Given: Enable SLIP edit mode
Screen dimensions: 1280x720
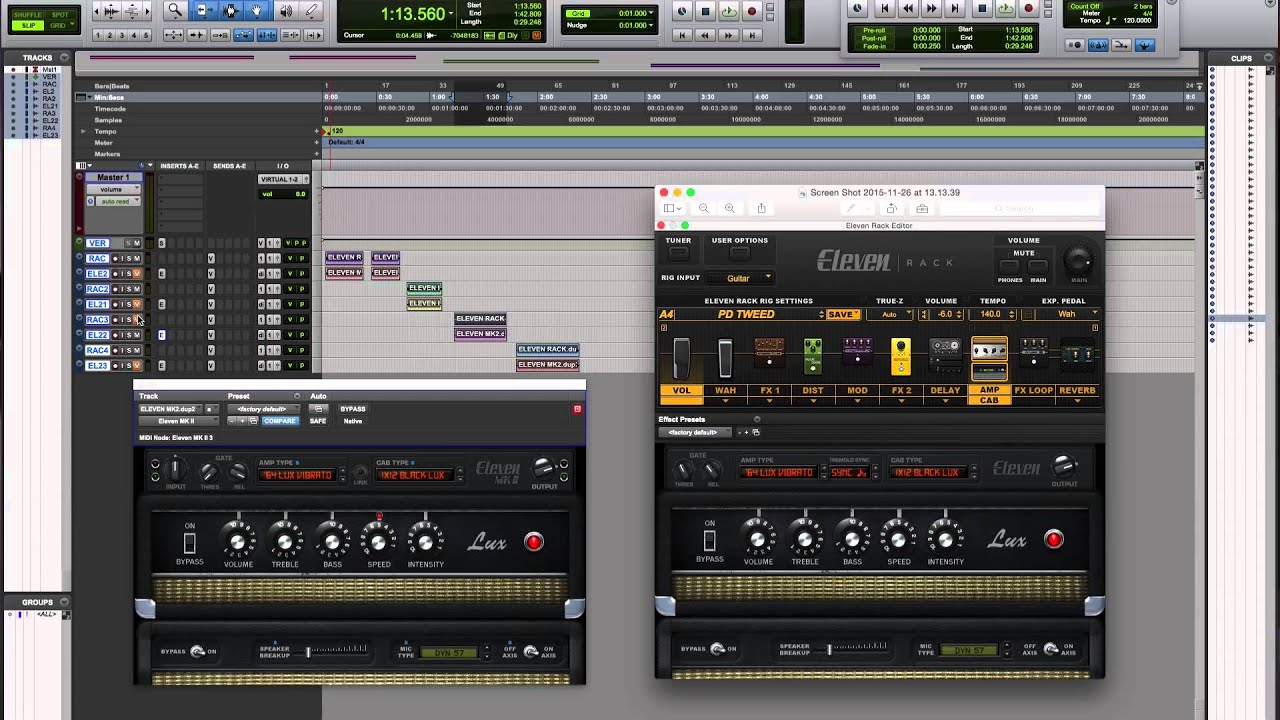Looking at the screenshot, I should tap(29, 25).
